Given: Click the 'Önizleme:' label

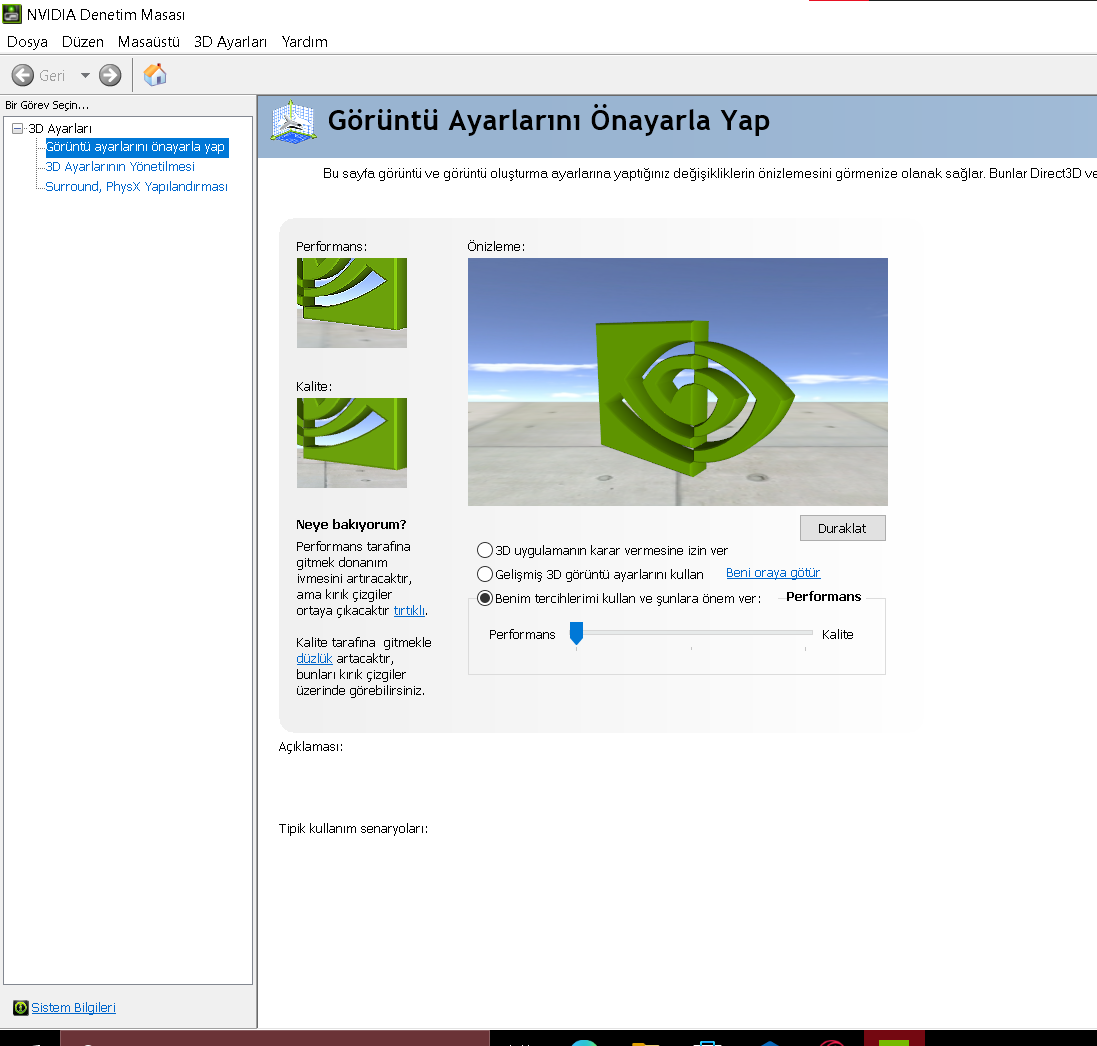Looking at the screenshot, I should coord(496,246).
